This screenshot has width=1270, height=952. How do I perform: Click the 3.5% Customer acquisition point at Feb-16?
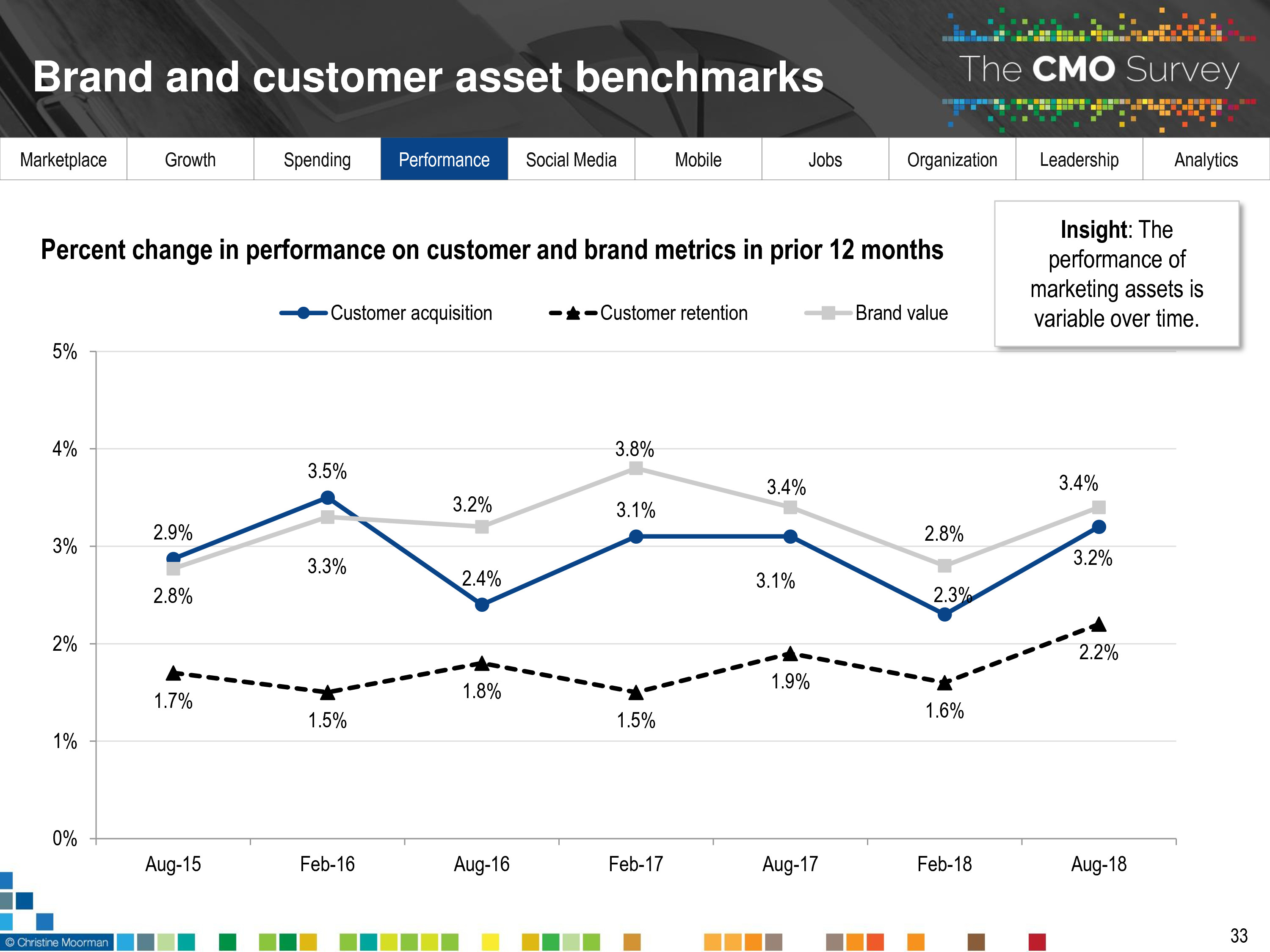coord(327,498)
